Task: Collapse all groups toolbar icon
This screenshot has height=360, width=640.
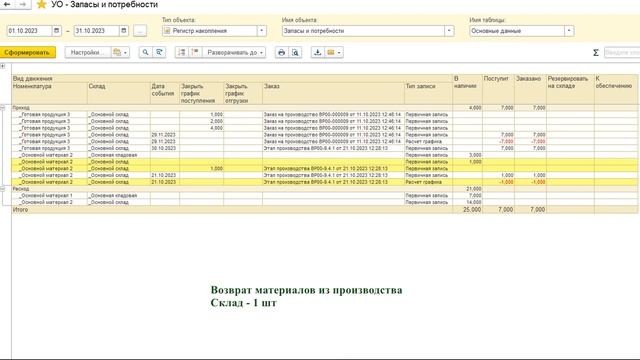Action: tap(195, 52)
